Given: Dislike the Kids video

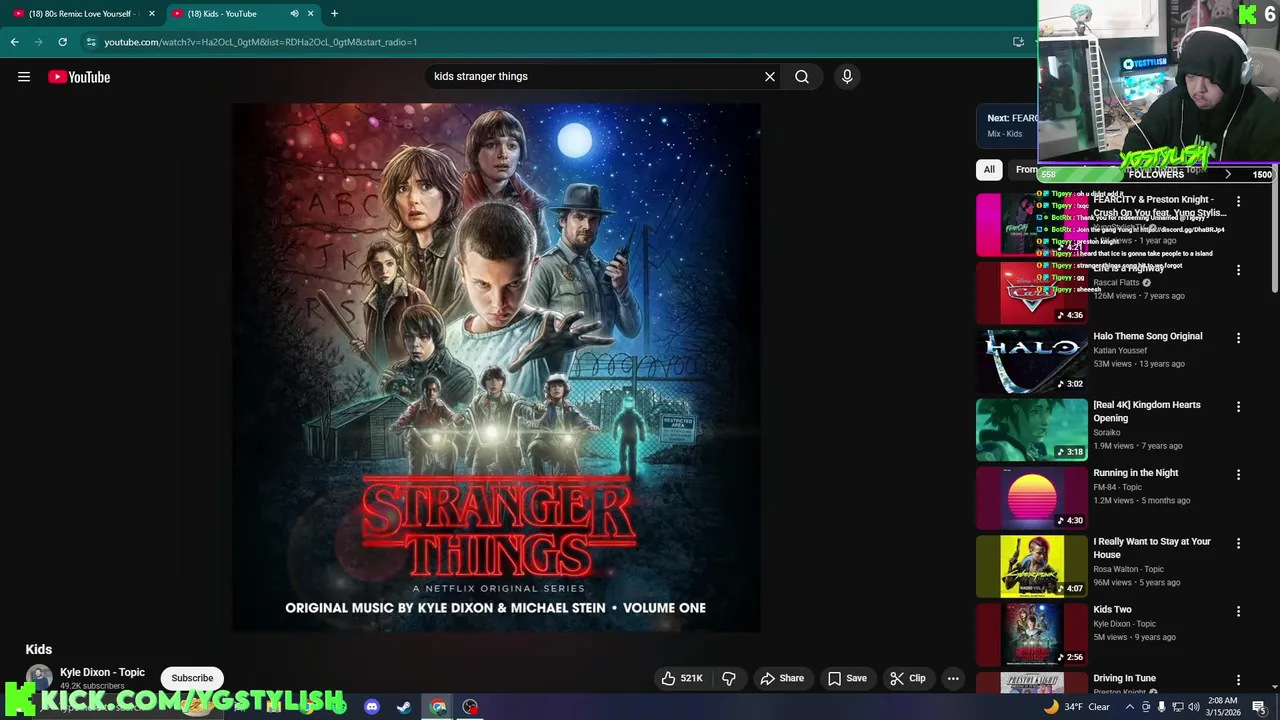Looking at the screenshot, I should click(x=729, y=678).
